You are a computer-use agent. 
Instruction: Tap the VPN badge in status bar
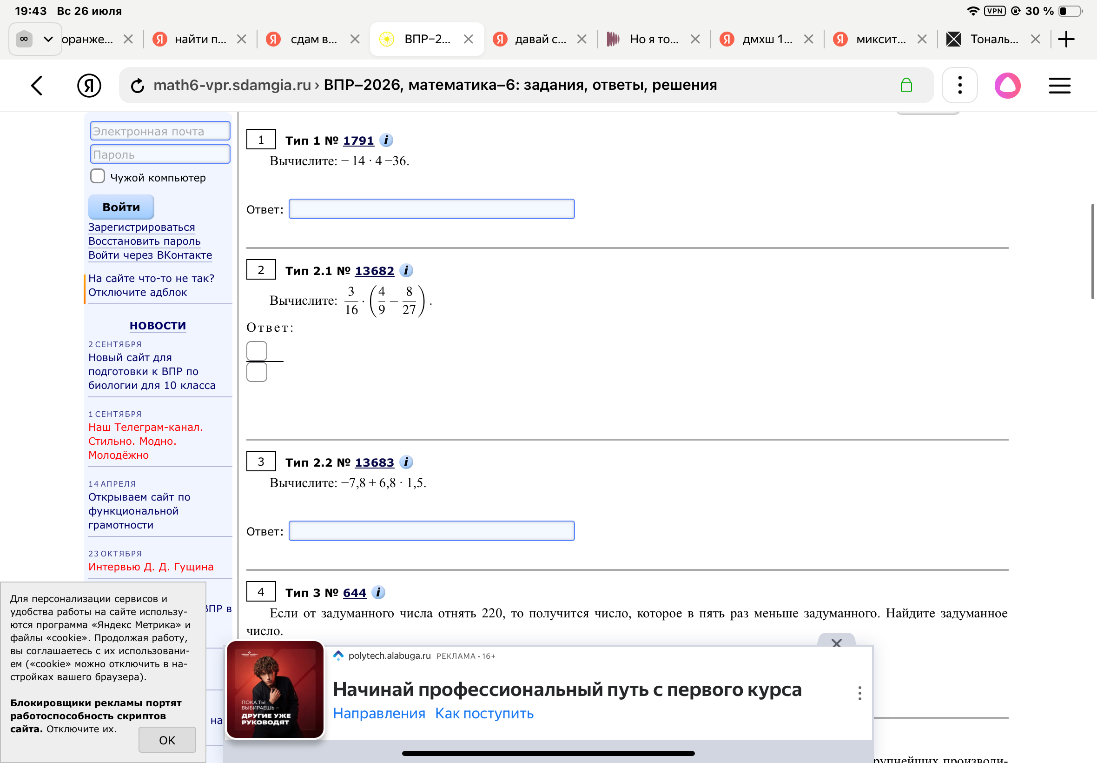(x=994, y=11)
